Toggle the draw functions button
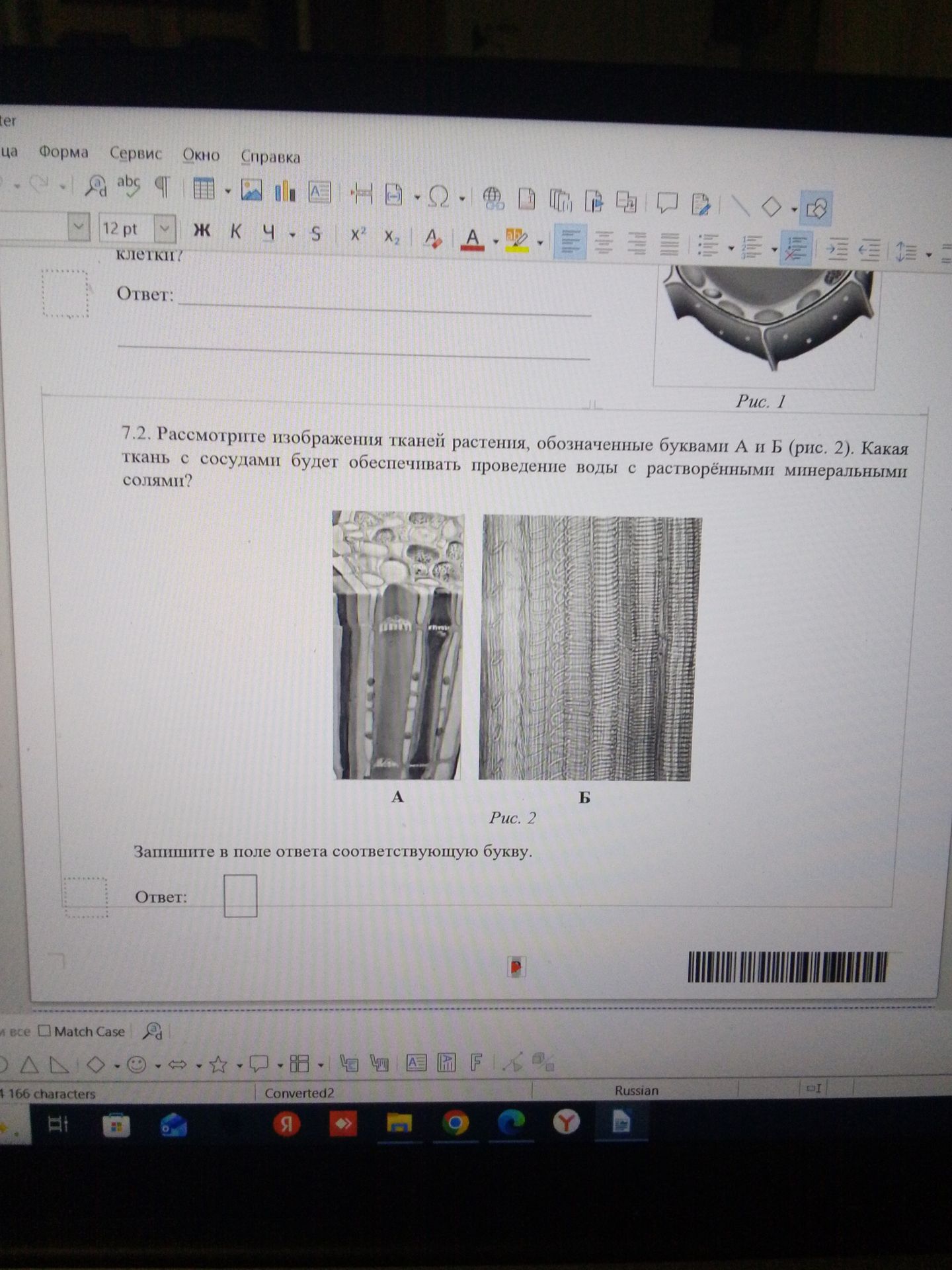This screenshot has height=1270, width=952. pyautogui.click(x=816, y=208)
